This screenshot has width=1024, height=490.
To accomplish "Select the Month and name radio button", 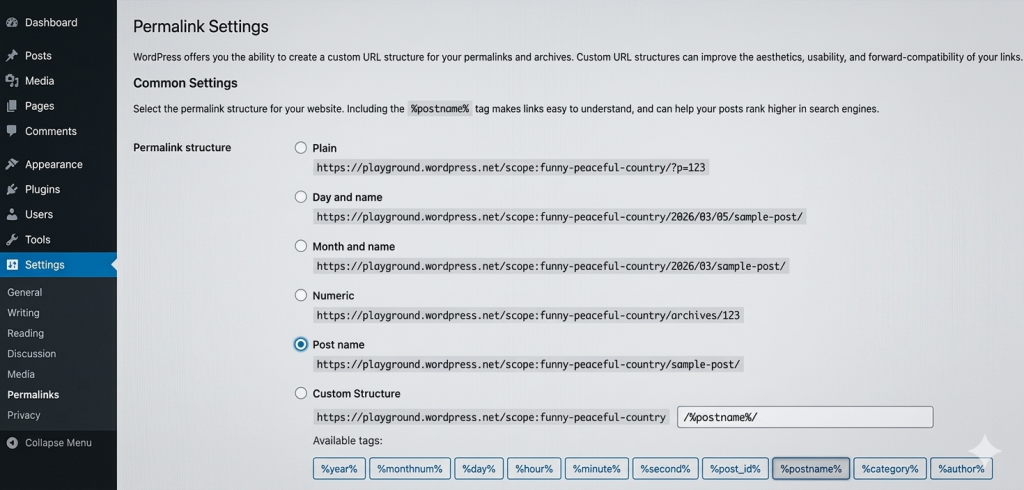I will pyautogui.click(x=300, y=246).
